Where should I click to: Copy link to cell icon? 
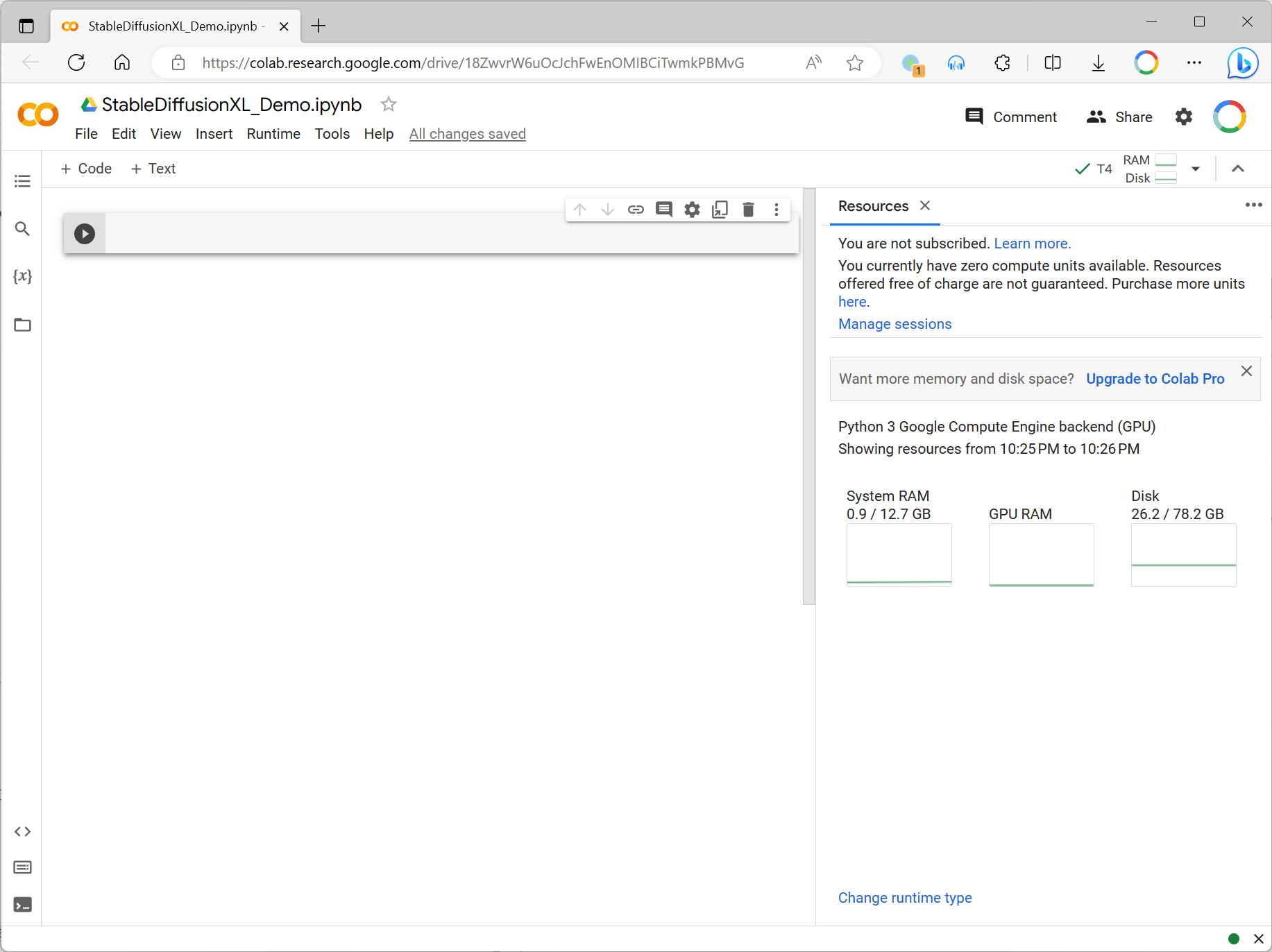click(636, 210)
